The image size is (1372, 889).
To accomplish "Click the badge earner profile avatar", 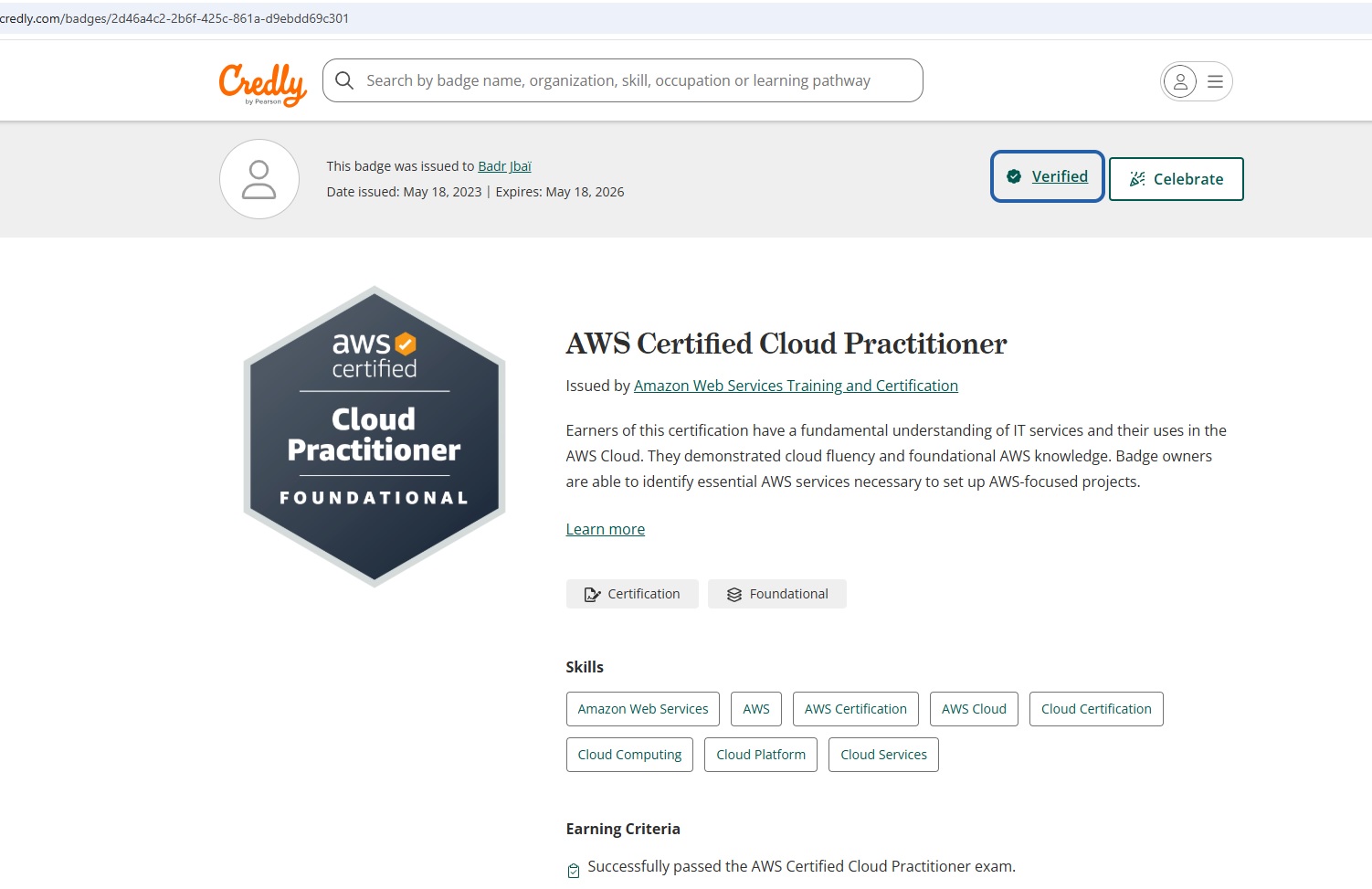I will click(x=259, y=179).
